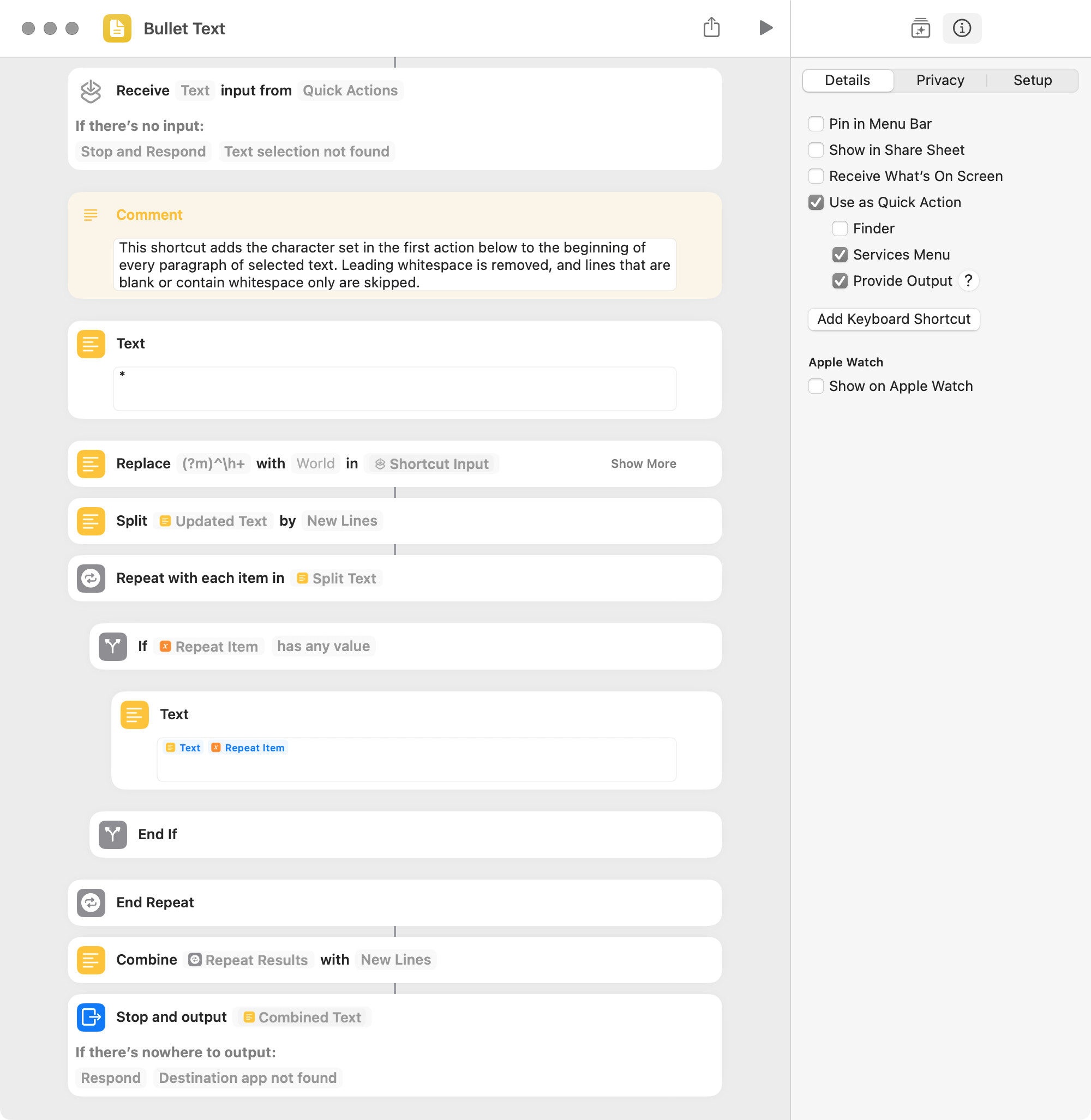Edit the World replacement field
Screen dimensions: 1091x1120
(x=315, y=463)
